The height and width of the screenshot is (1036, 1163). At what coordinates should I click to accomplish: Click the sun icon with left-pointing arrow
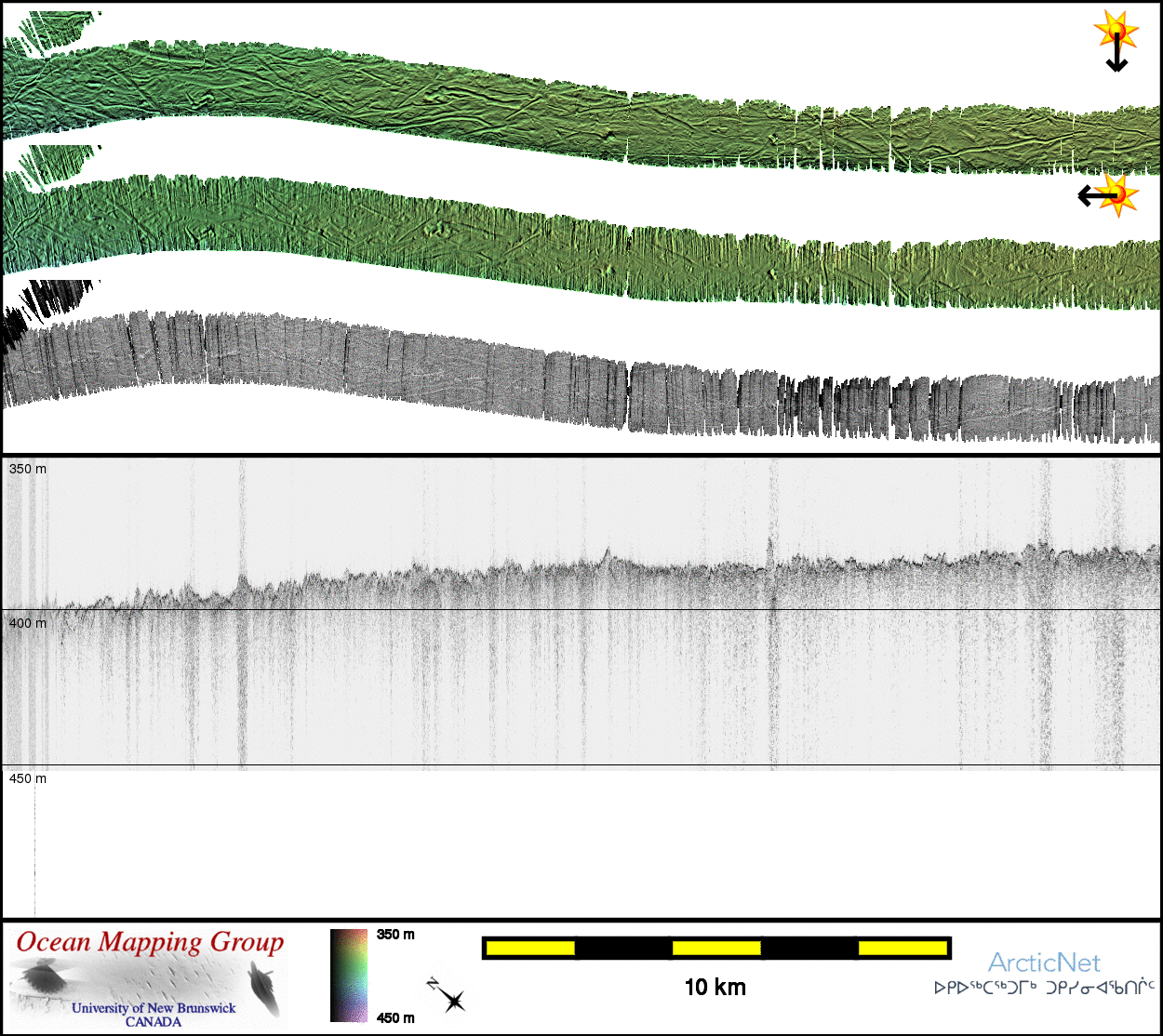1109,195
